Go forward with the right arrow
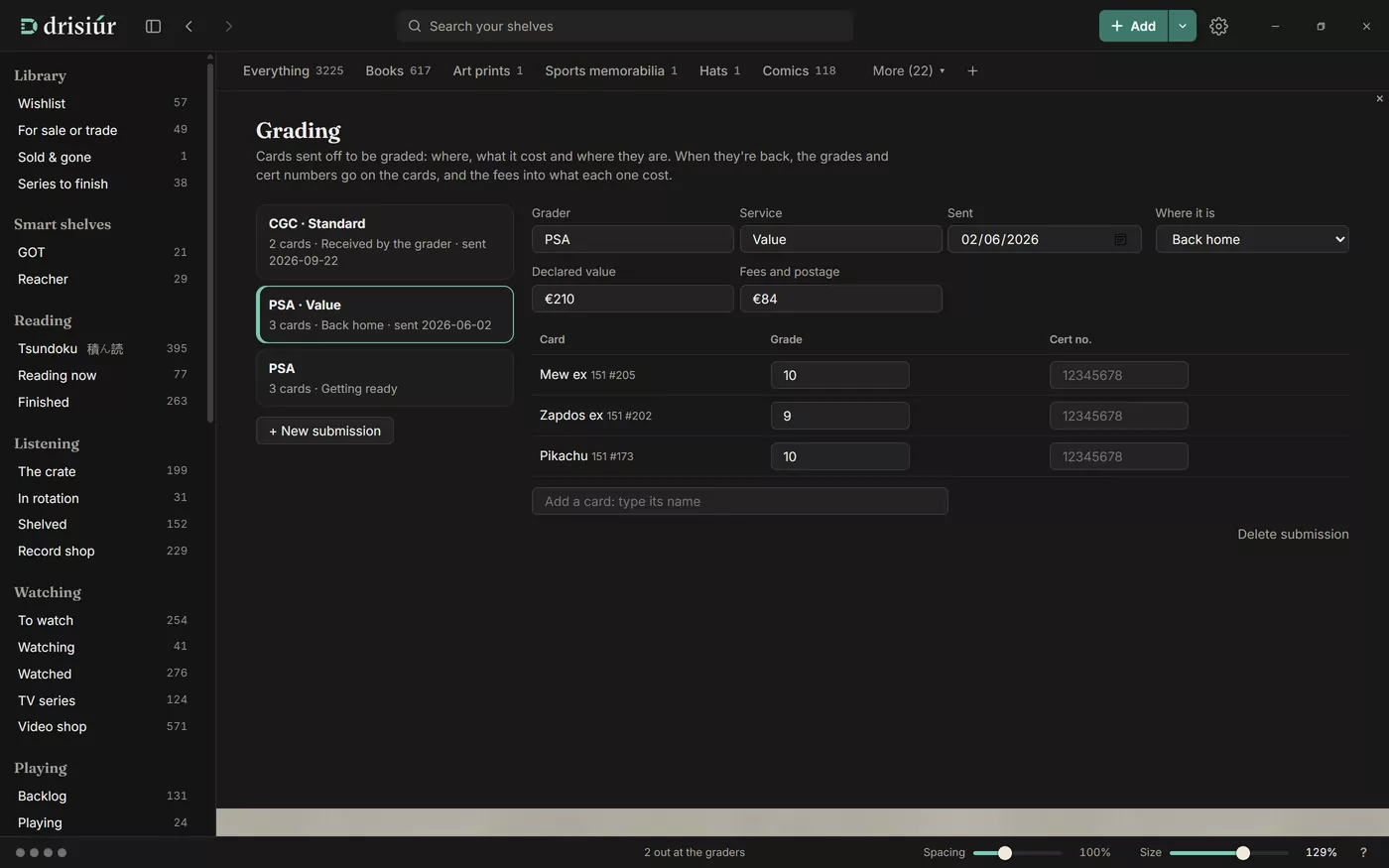This screenshot has width=1389, height=868. click(x=228, y=26)
